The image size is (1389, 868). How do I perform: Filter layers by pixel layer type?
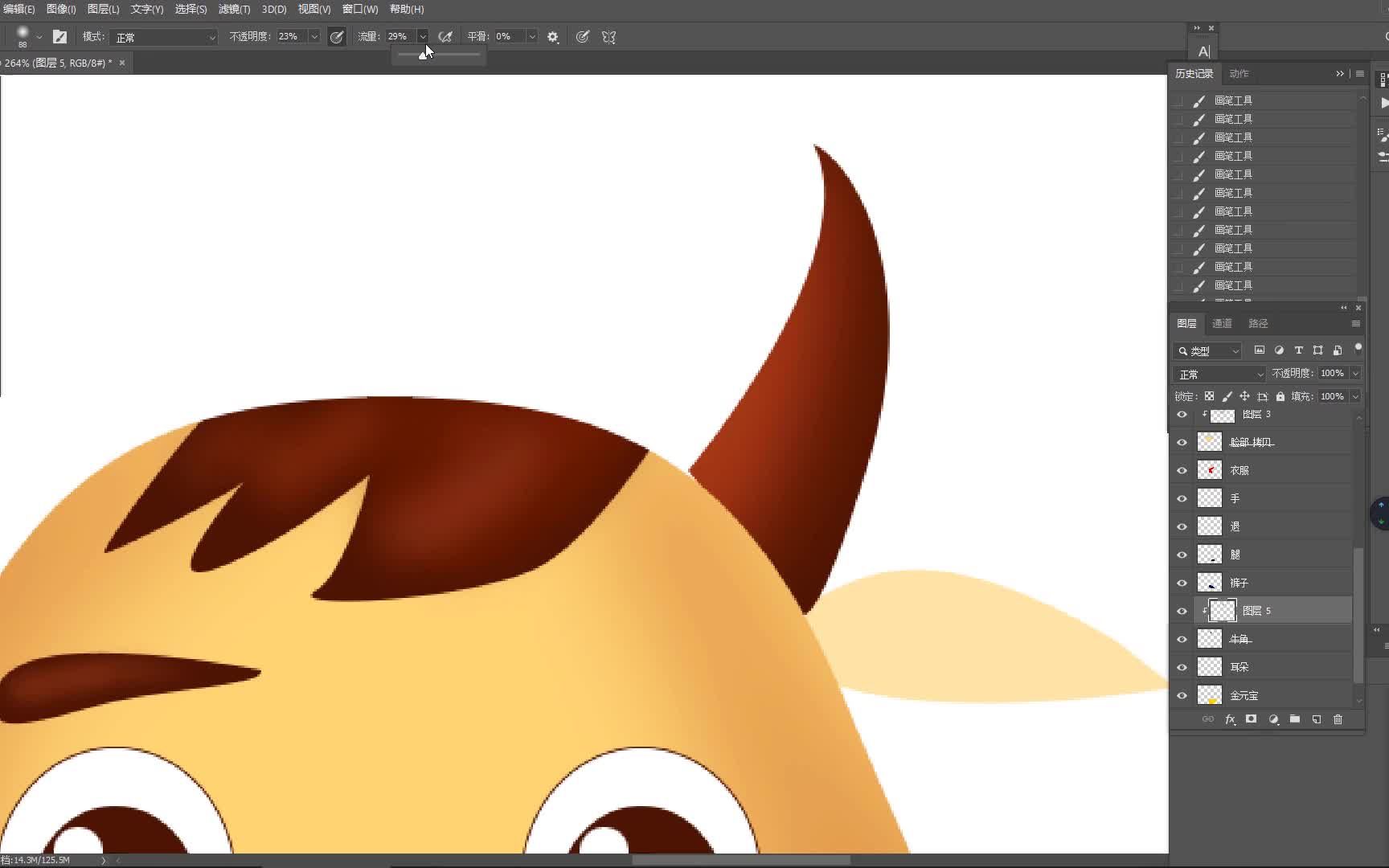pos(1260,350)
